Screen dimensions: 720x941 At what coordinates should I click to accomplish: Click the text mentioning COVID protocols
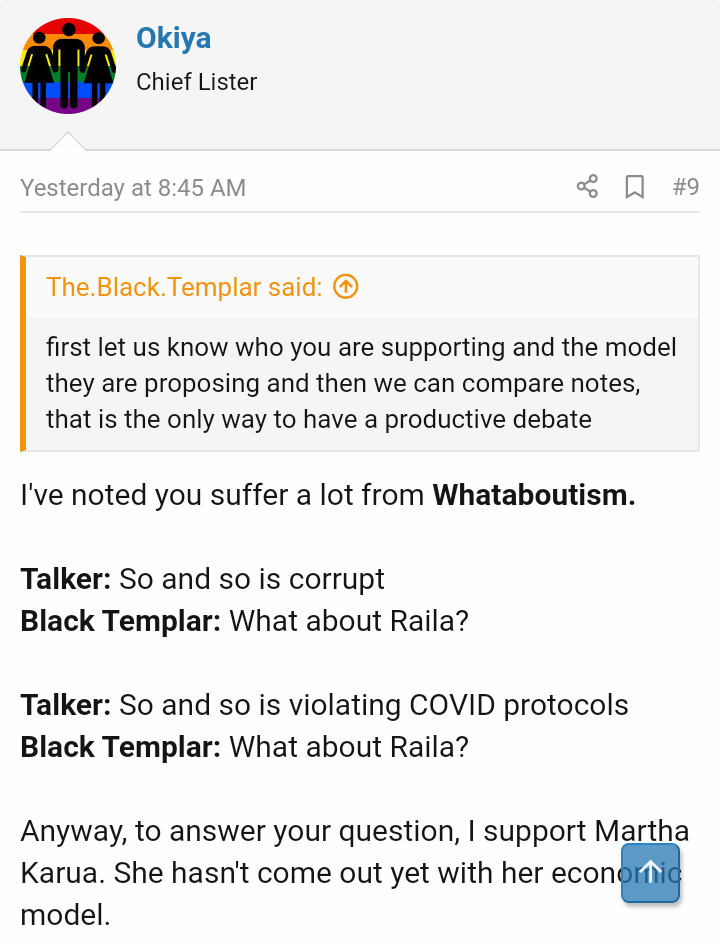[x=374, y=705]
